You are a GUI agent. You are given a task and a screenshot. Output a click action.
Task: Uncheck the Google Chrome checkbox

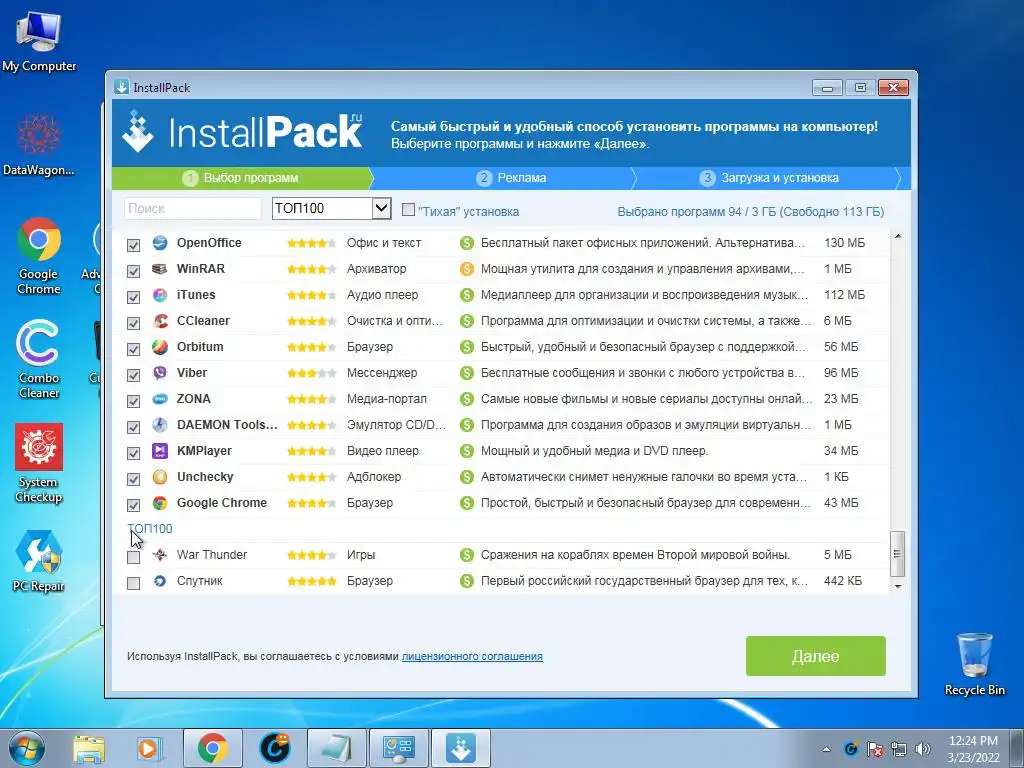[133, 505]
